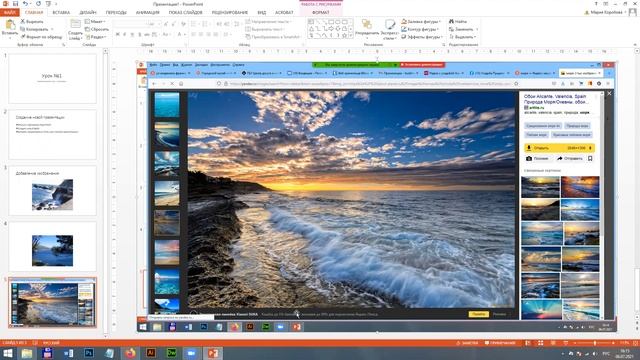Open Find (Найти)
This screenshot has height=360, width=640.
(x=458, y=21)
